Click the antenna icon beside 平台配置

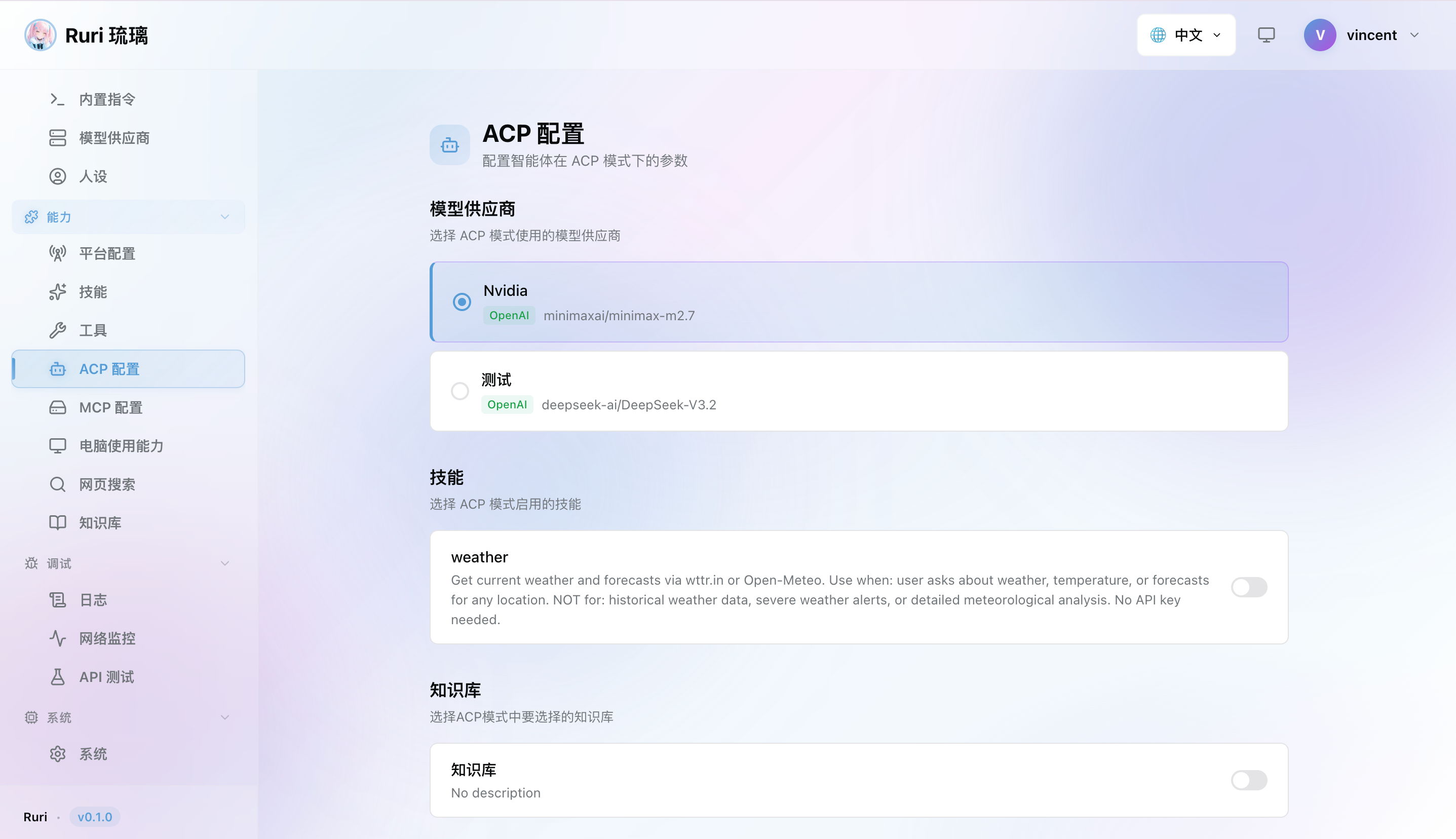tap(57, 253)
